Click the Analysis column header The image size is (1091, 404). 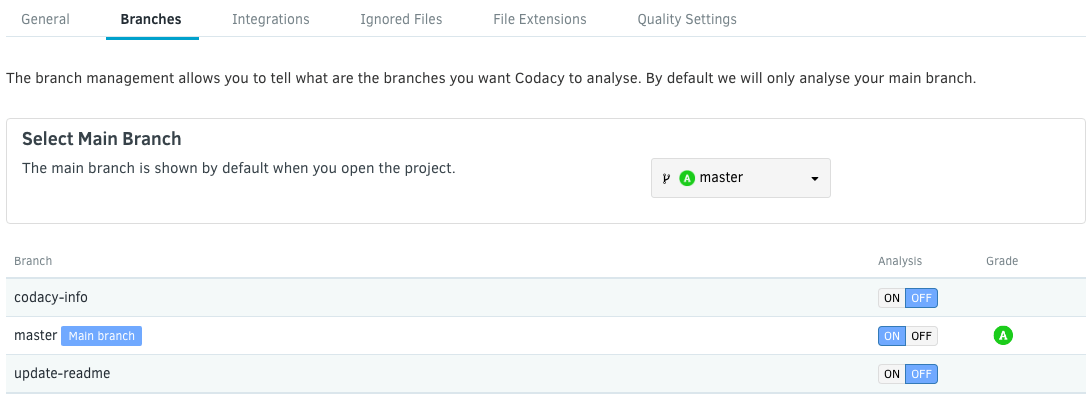coord(900,261)
